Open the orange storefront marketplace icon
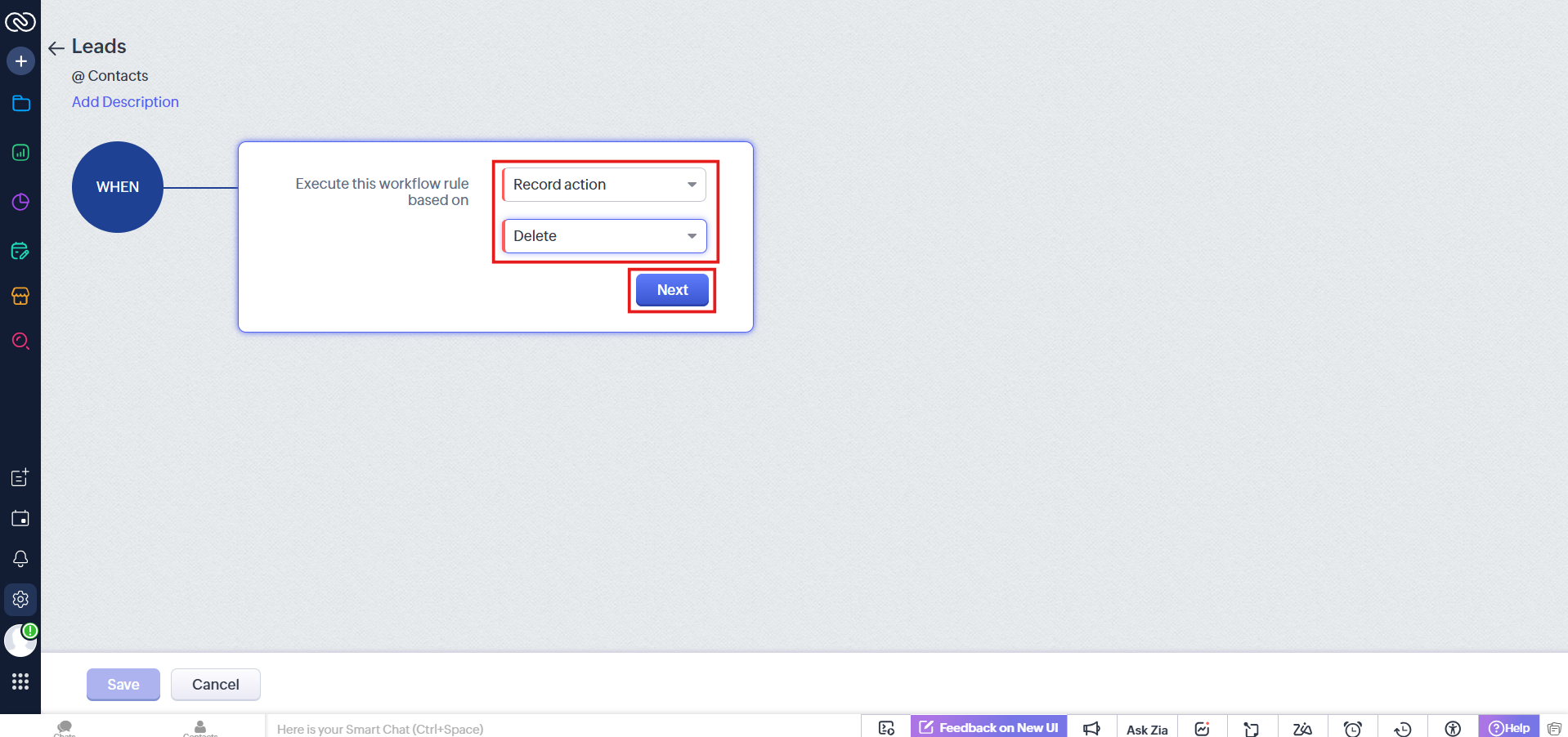 pos(20,296)
